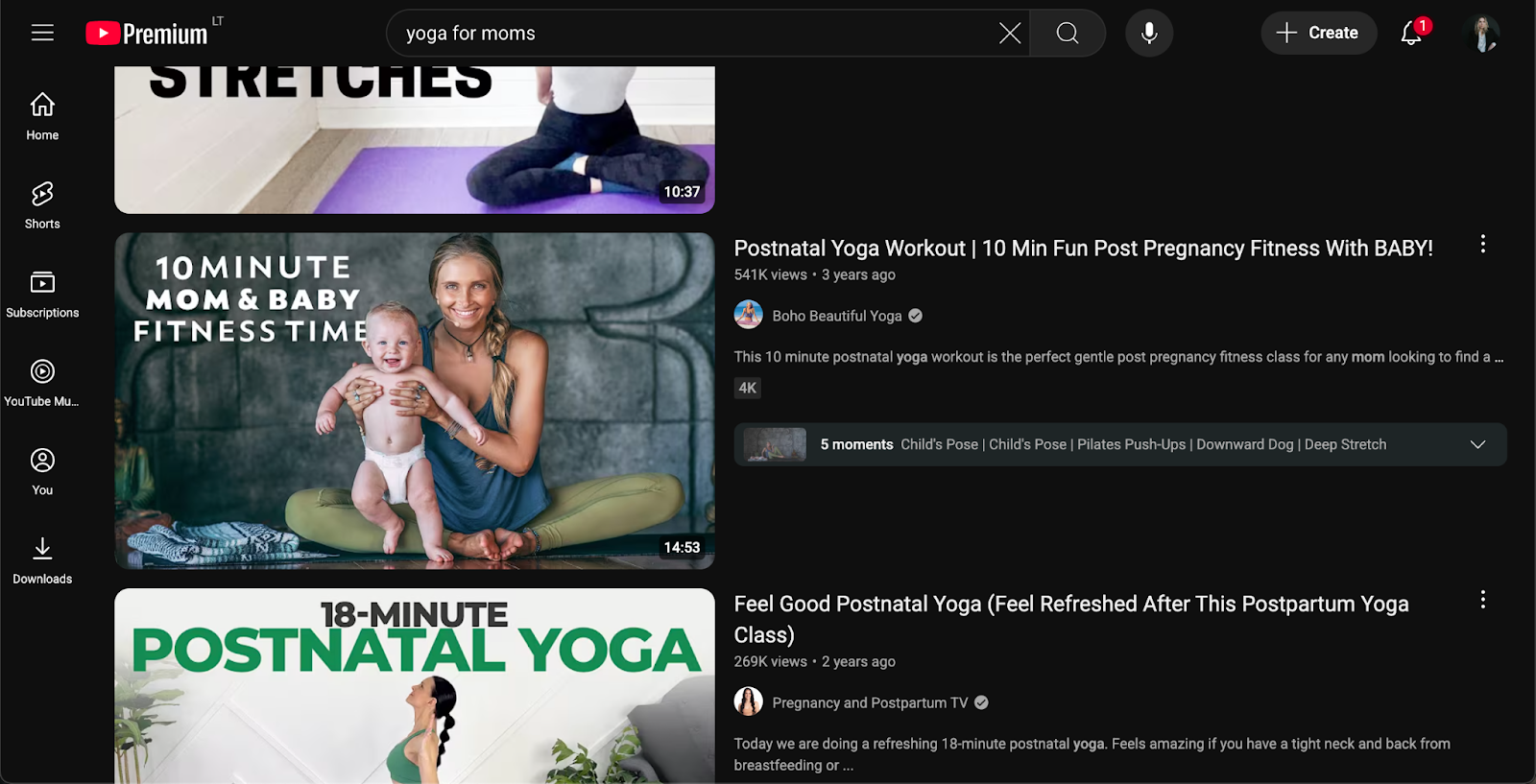
Task: Open more options for Postnatal Yoga Workout
Action: click(x=1483, y=245)
